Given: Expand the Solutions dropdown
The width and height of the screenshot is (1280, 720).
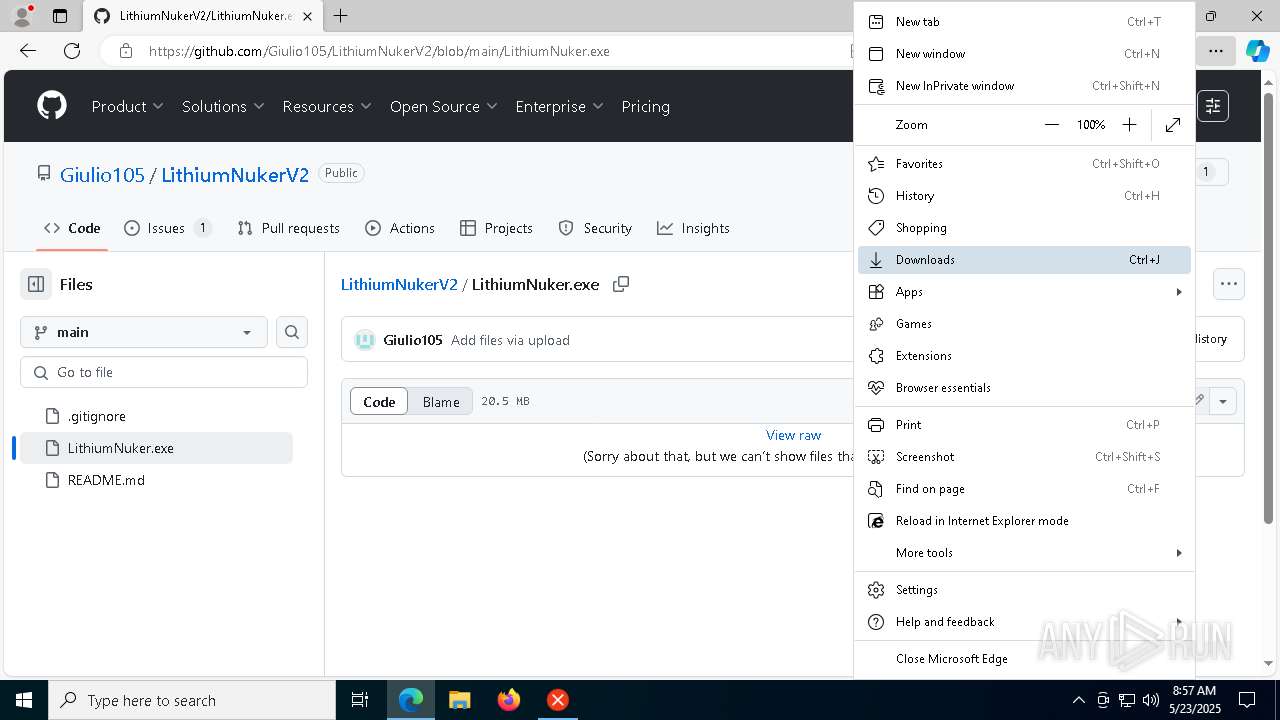Looking at the screenshot, I should 223,106.
